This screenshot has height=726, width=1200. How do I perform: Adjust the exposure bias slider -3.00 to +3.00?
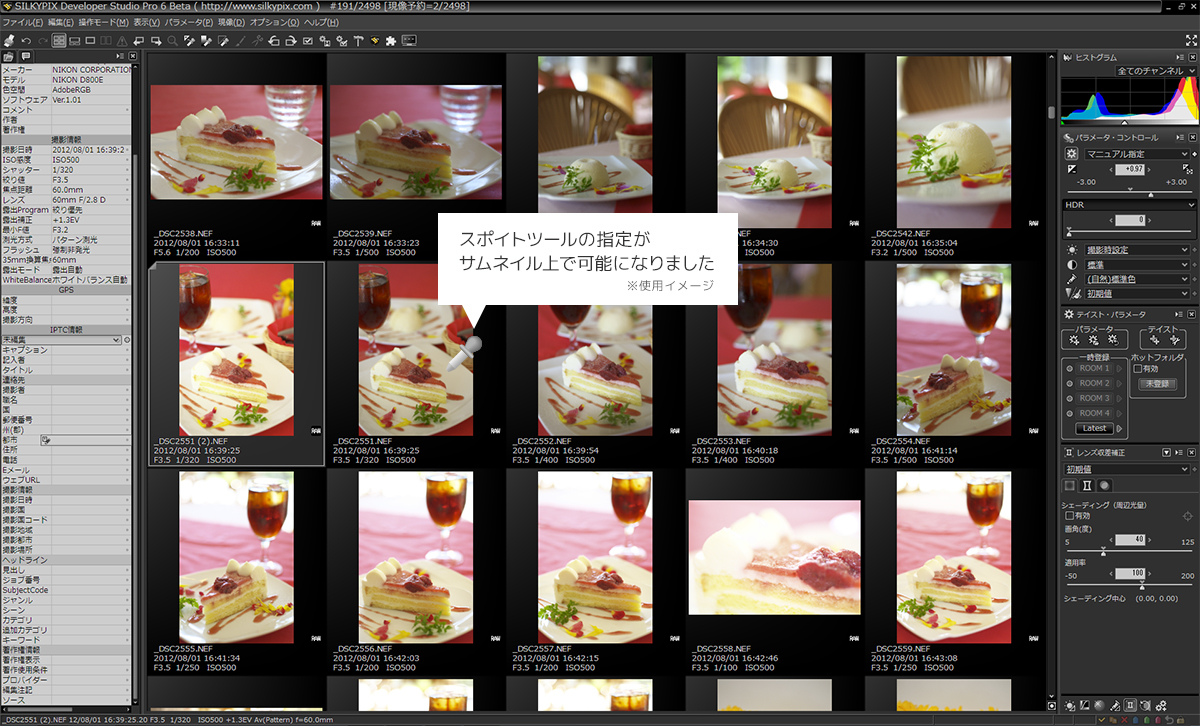[x=1130, y=192]
